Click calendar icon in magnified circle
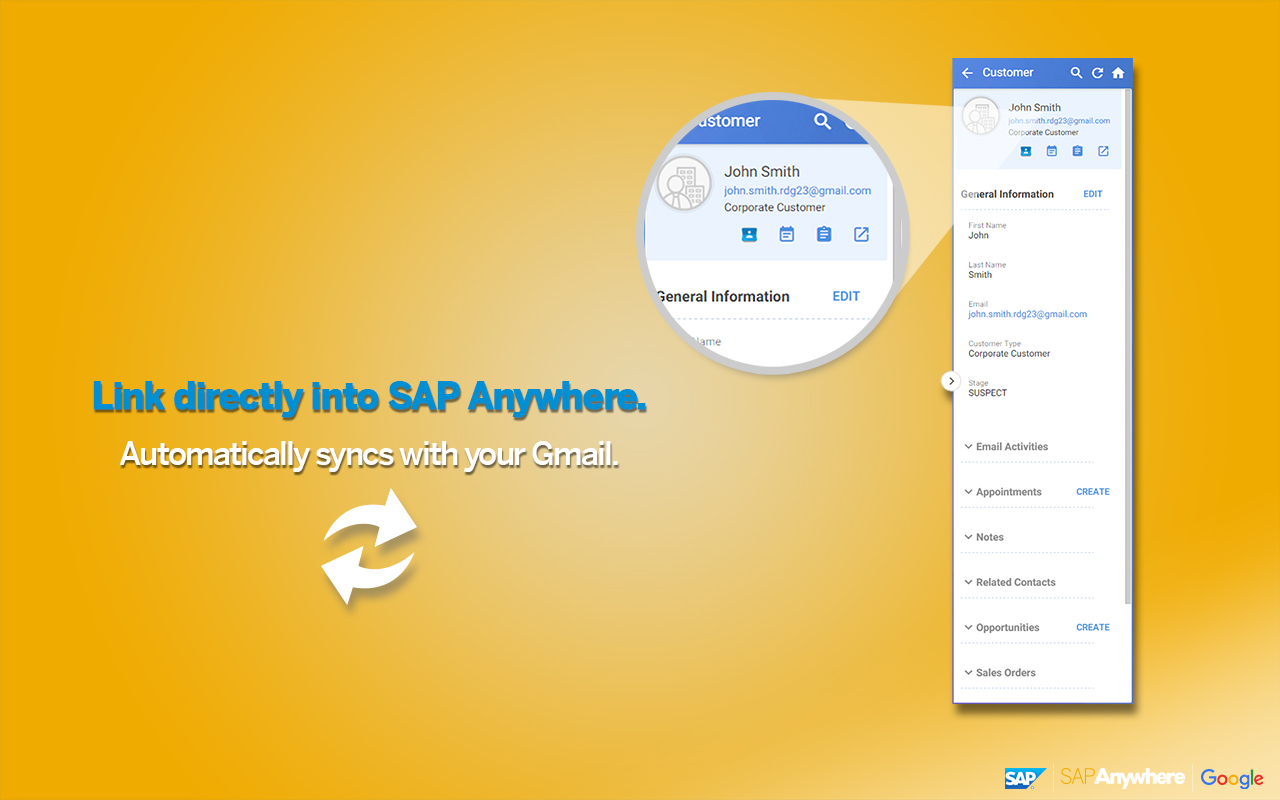The height and width of the screenshot is (800, 1280). [x=787, y=234]
